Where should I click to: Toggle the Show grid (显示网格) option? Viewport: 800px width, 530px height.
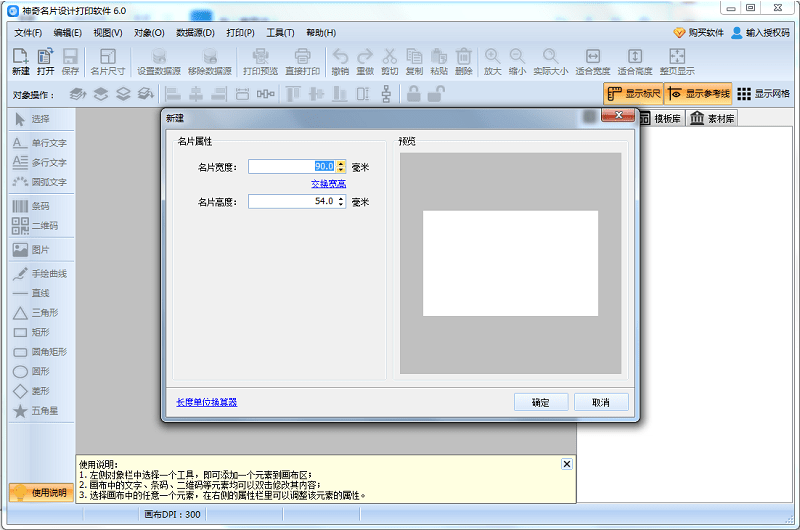coord(764,94)
